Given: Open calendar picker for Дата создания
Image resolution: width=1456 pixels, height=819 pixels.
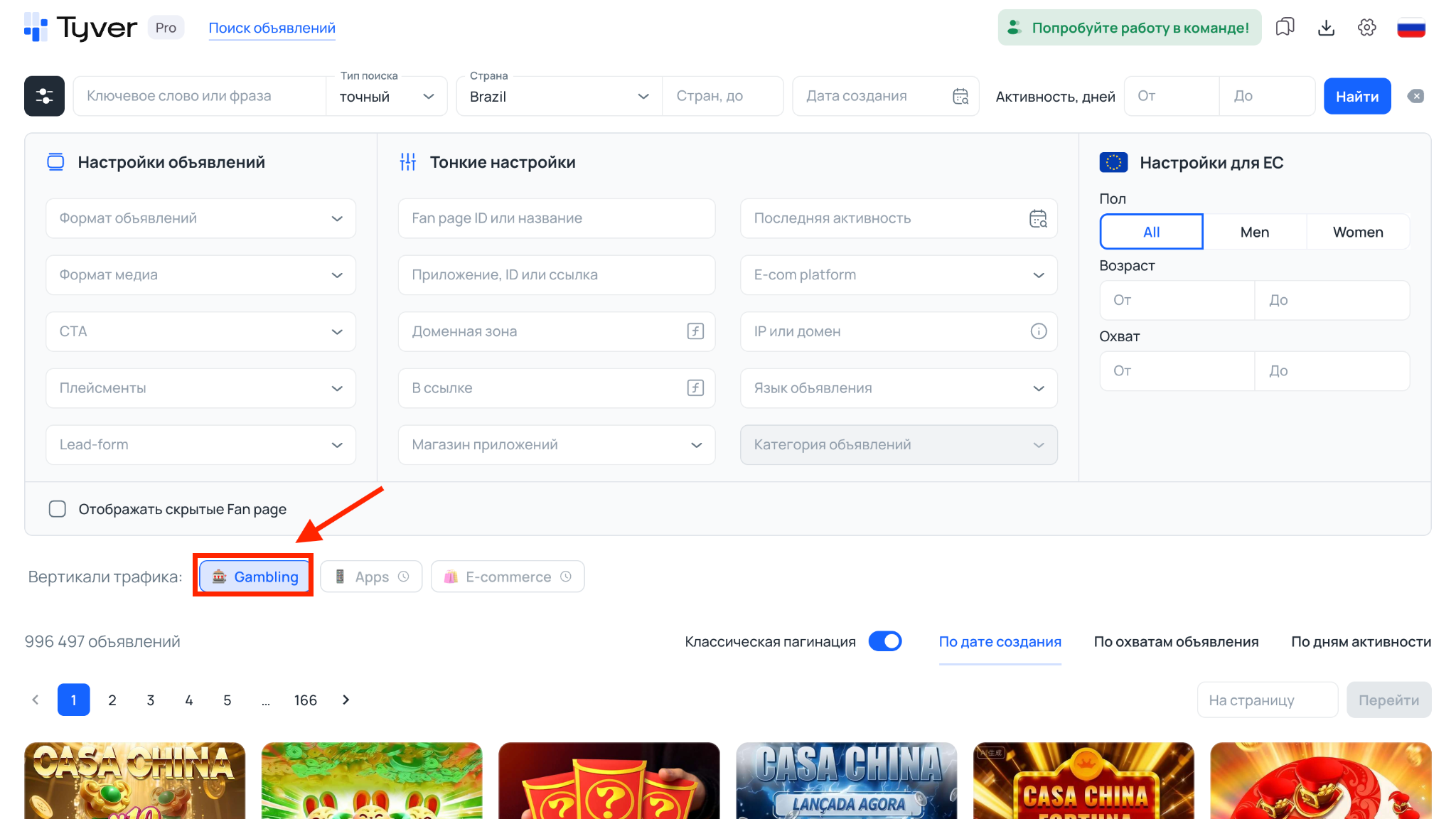Looking at the screenshot, I should pos(960,95).
